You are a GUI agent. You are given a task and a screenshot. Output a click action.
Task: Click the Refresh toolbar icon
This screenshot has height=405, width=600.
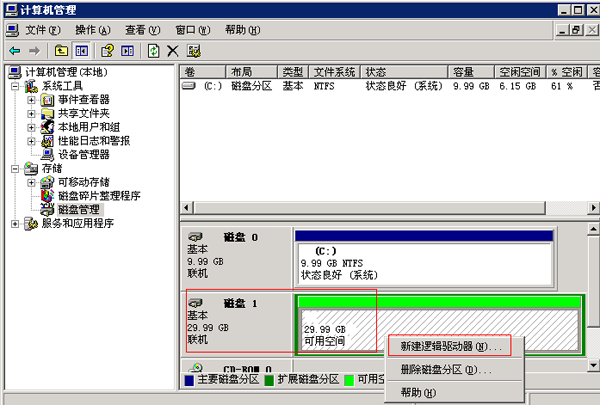point(153,50)
